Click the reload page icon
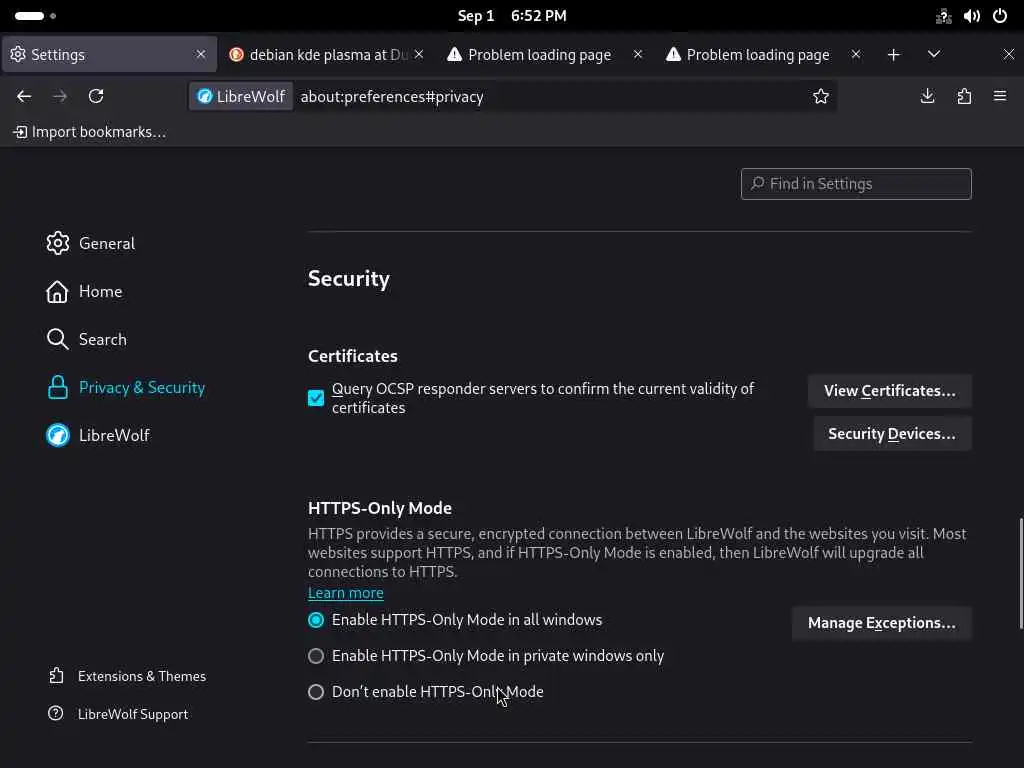The height and width of the screenshot is (768, 1024). point(96,96)
